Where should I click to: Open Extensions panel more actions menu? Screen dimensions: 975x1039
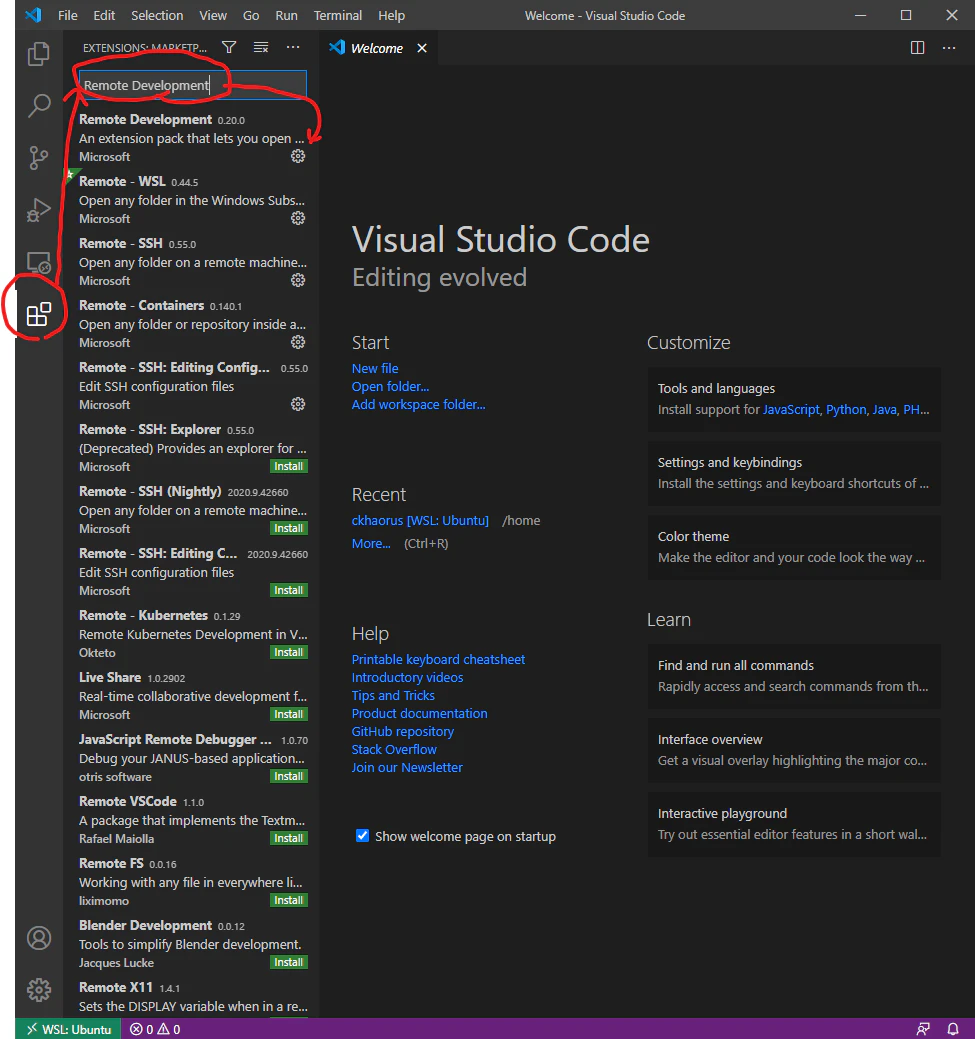tap(293, 47)
